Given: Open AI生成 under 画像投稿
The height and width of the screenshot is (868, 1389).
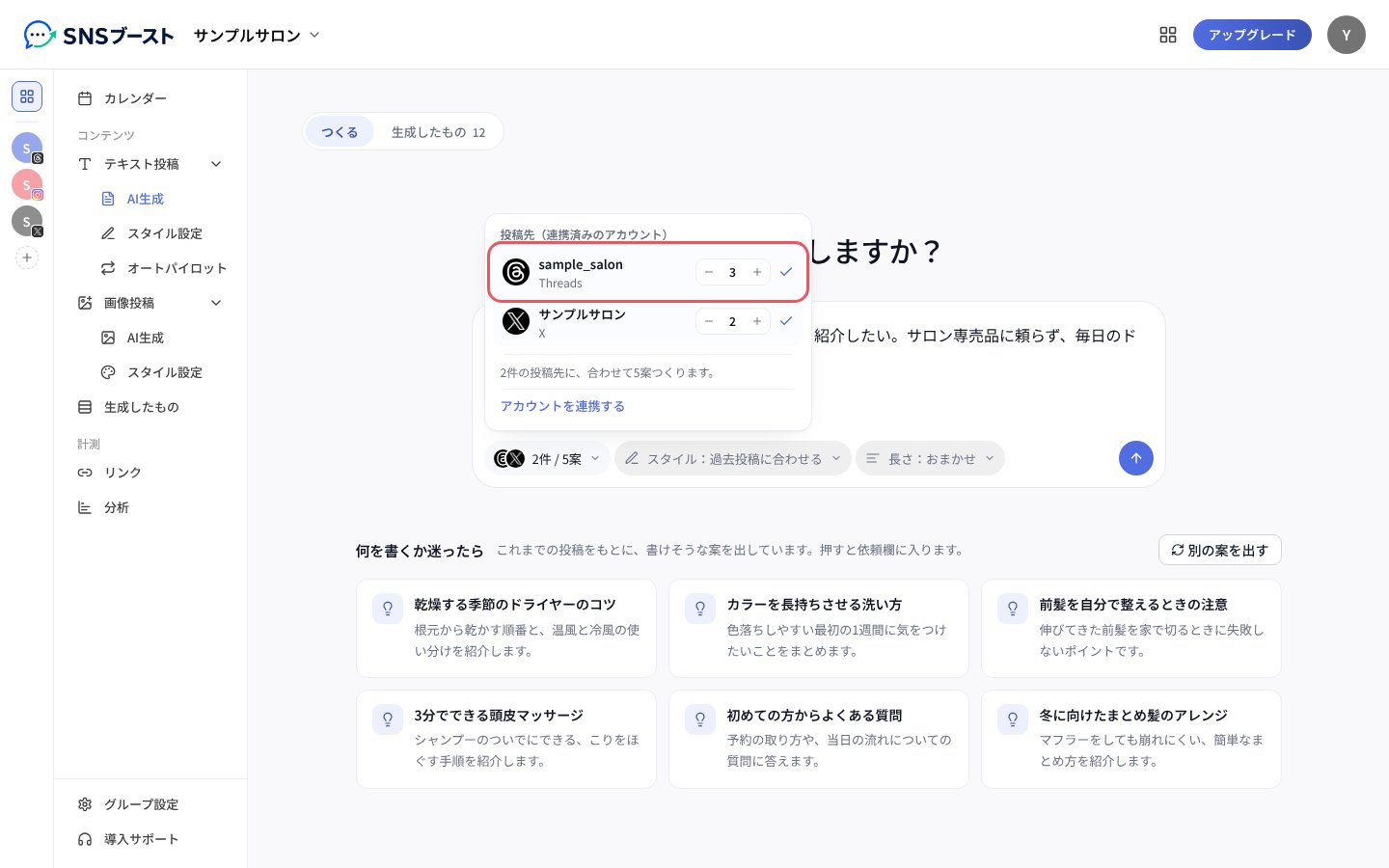Looking at the screenshot, I should [162, 338].
